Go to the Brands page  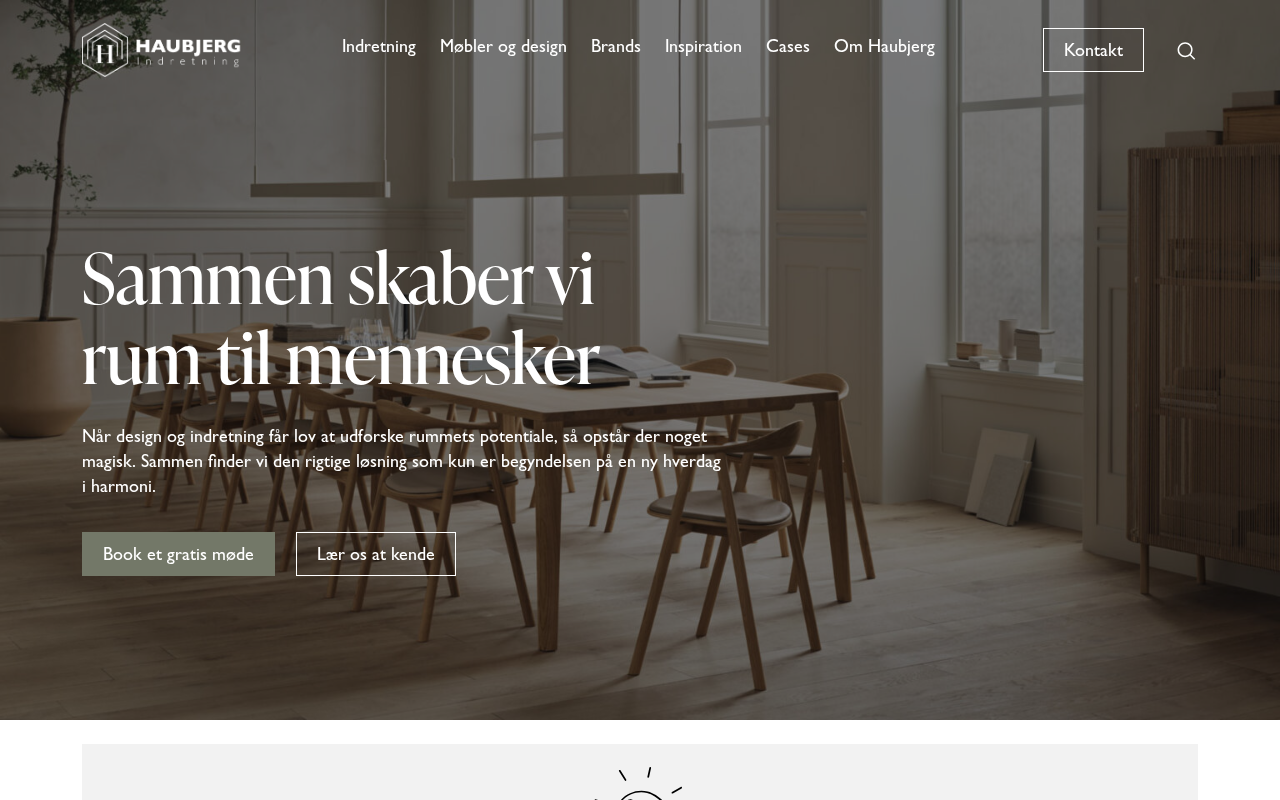point(616,46)
